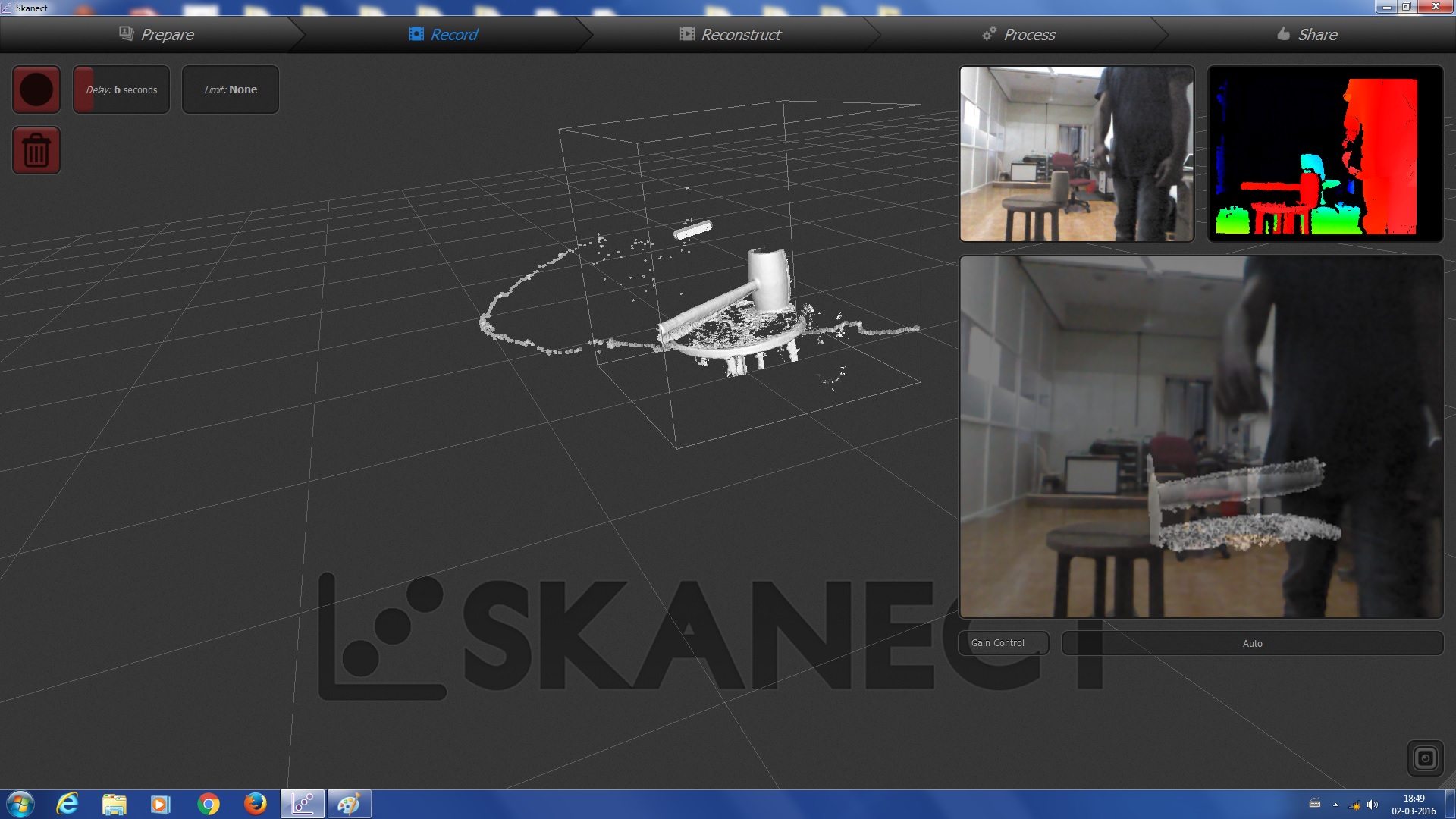Open the volume control in the tray
The height and width of the screenshot is (819, 1456).
pos(1373,805)
